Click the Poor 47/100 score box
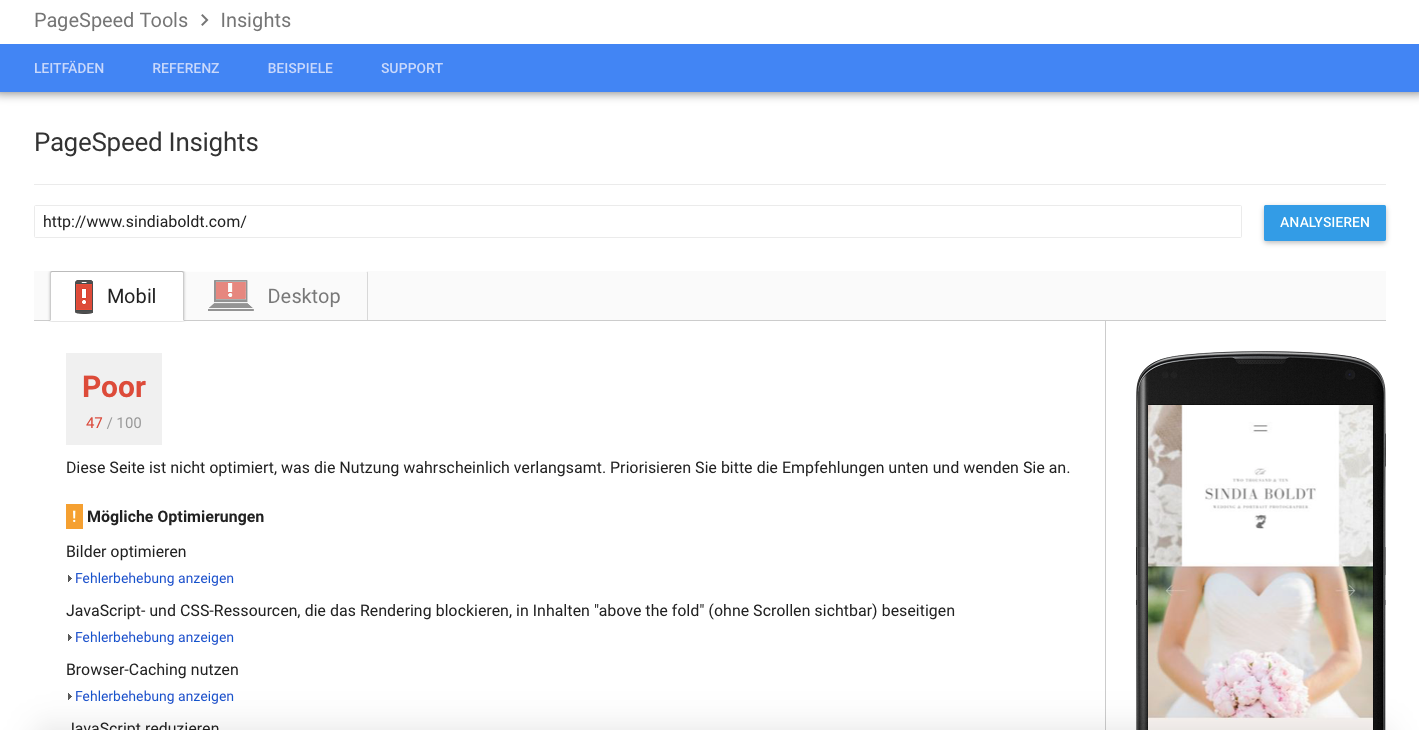 [x=114, y=399]
